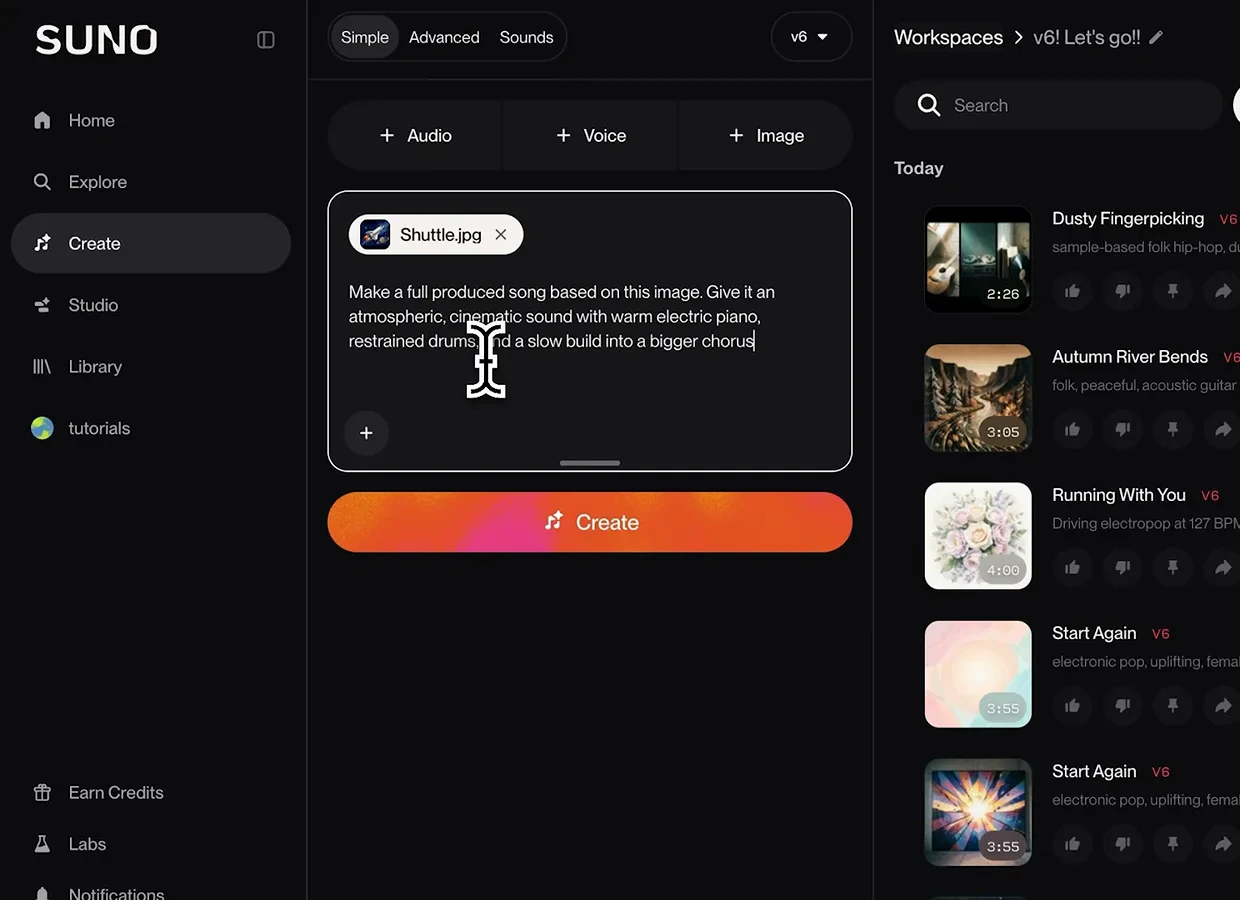Share the first Start Again song
Image resolution: width=1240 pixels, height=900 pixels.
pos(1223,705)
